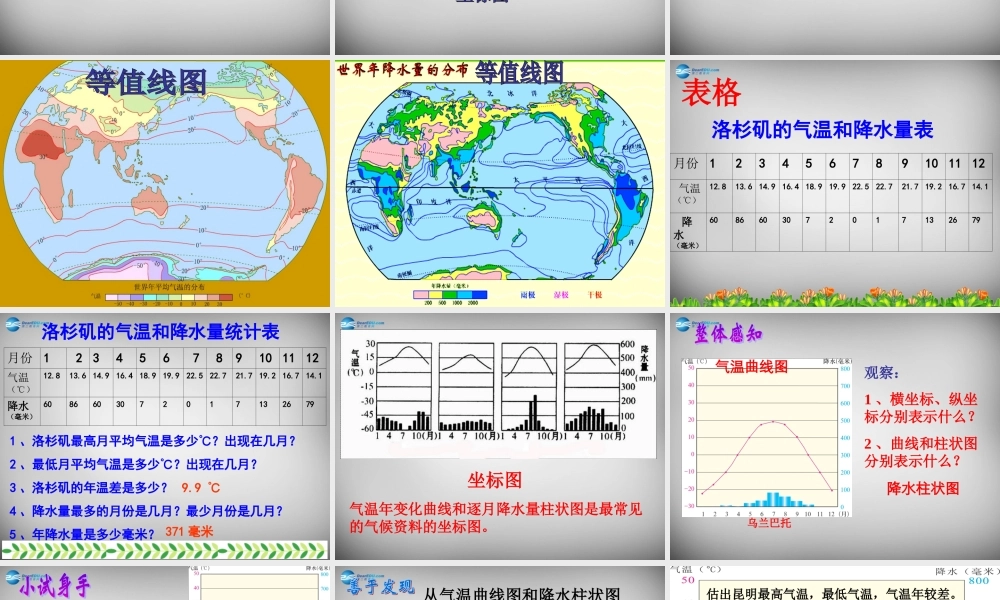Click the '气温(℃)' row label in the 统计表 slide
This screenshot has height=600, width=1000.
click(20, 381)
